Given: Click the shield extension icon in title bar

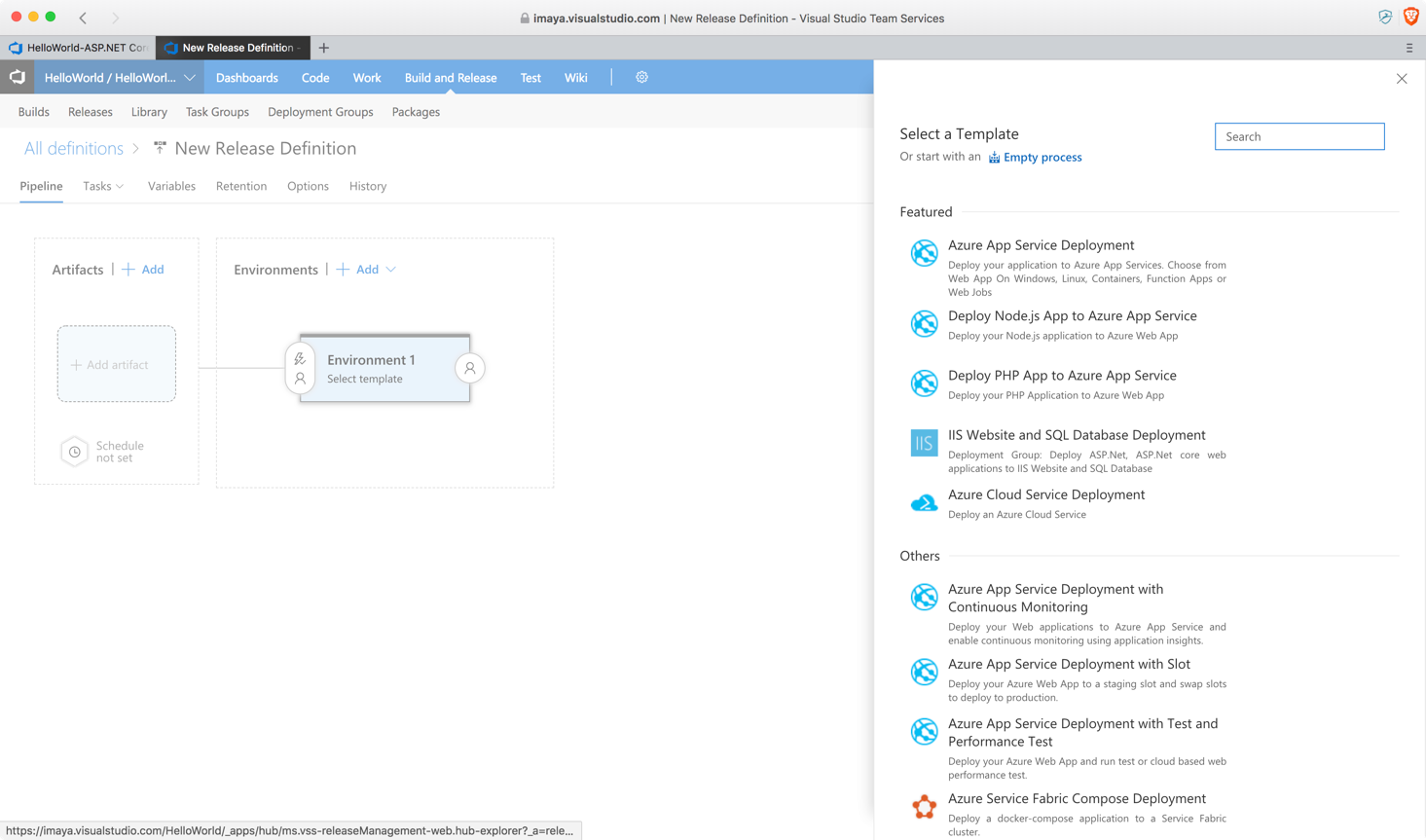Looking at the screenshot, I should pos(1385,17).
